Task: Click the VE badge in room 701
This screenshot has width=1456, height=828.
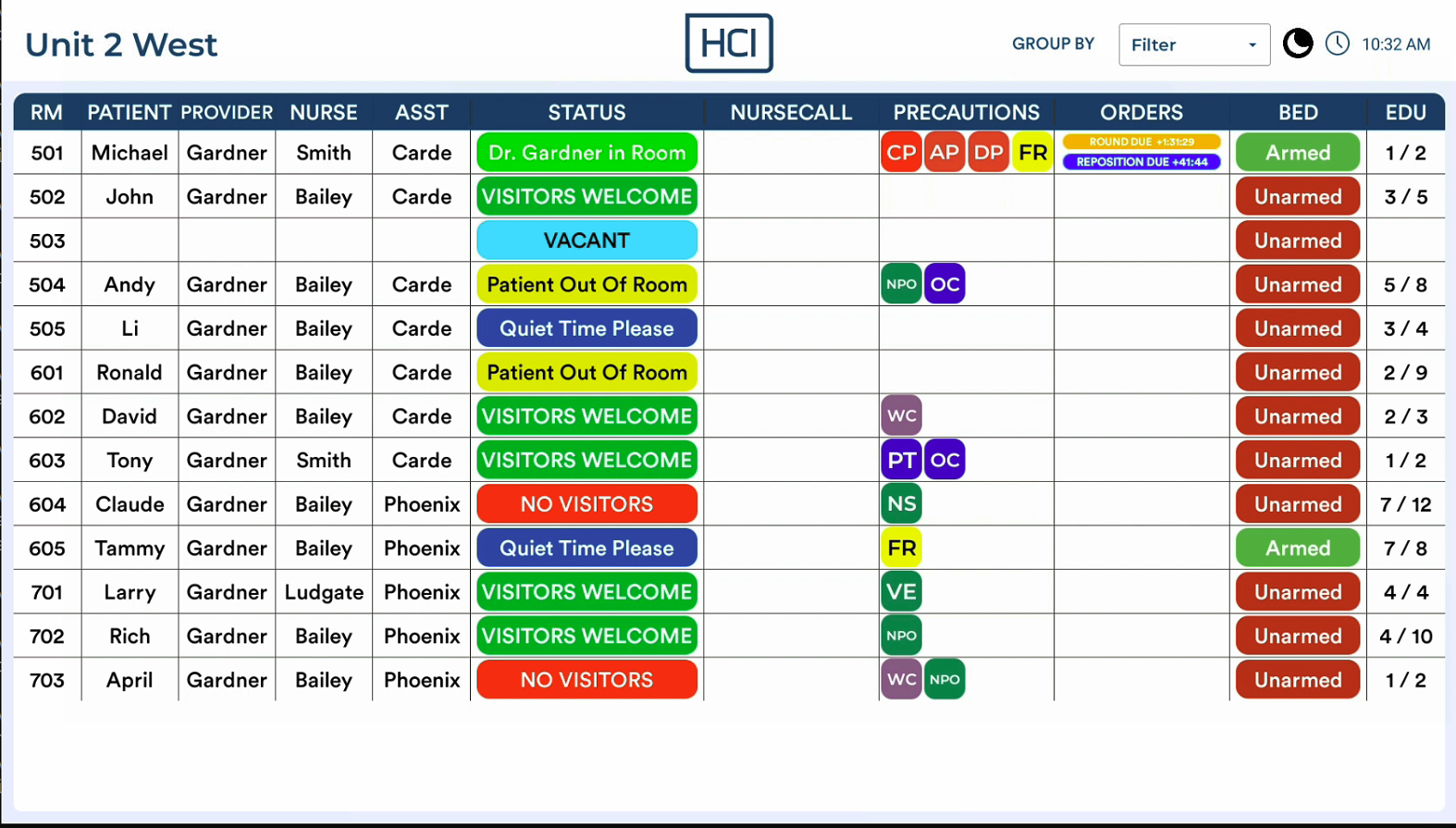Action: tap(901, 591)
